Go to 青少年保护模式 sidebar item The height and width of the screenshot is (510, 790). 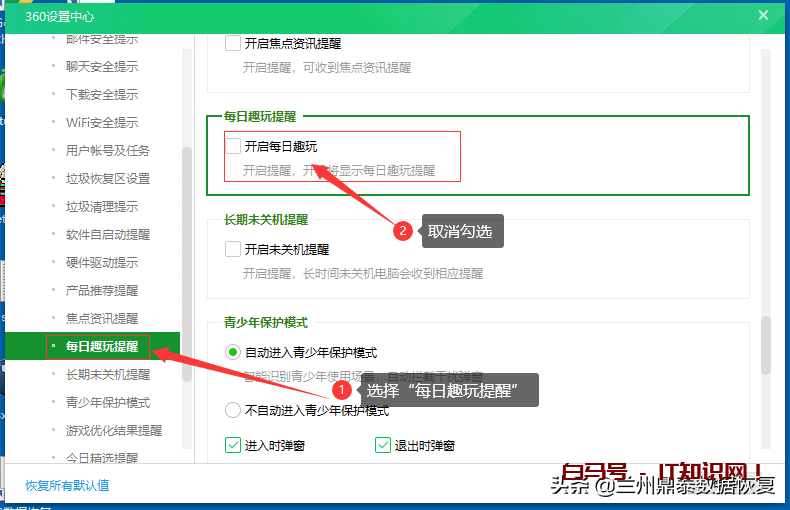click(x=108, y=403)
